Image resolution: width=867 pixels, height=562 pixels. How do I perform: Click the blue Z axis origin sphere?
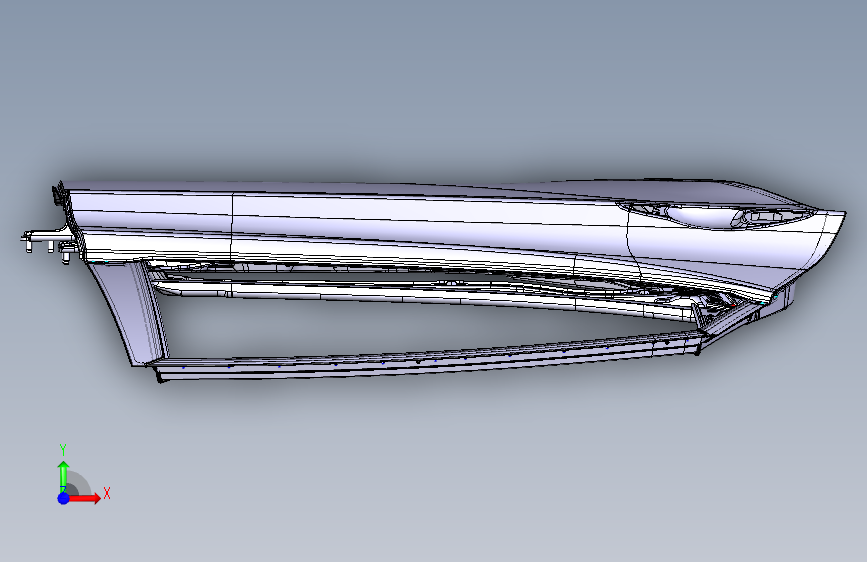pos(64,498)
